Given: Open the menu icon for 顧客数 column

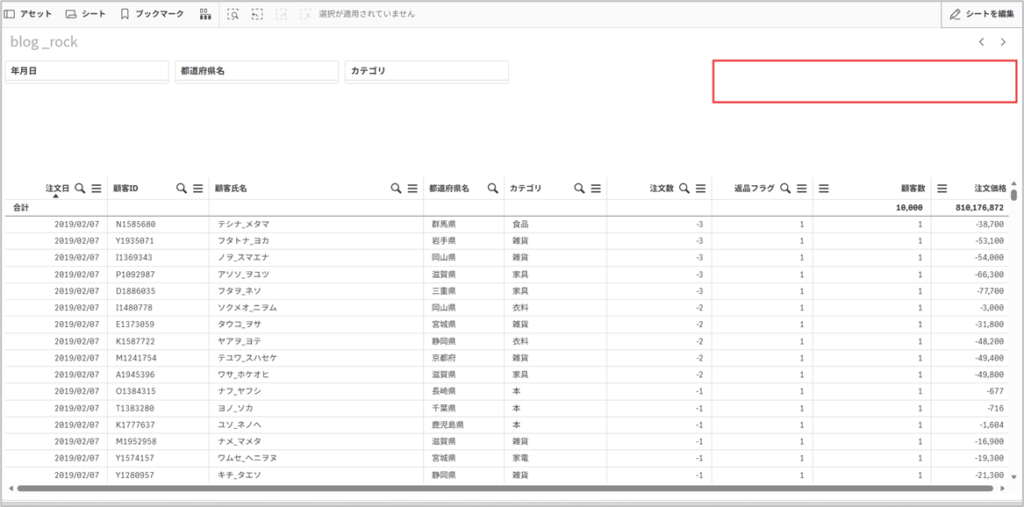Looking at the screenshot, I should 823,188.
